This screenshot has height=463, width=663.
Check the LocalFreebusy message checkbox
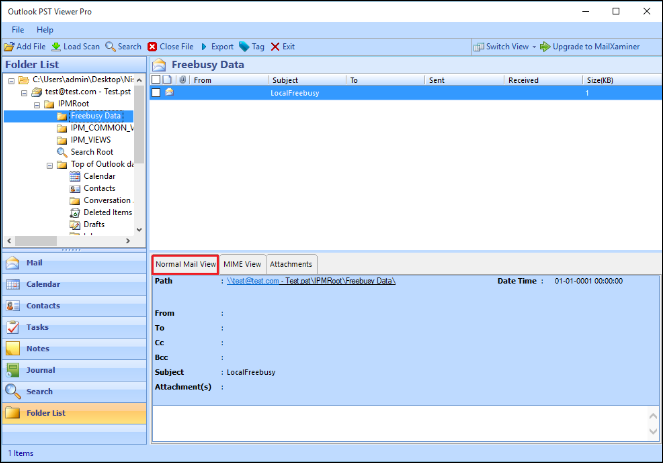click(156, 92)
